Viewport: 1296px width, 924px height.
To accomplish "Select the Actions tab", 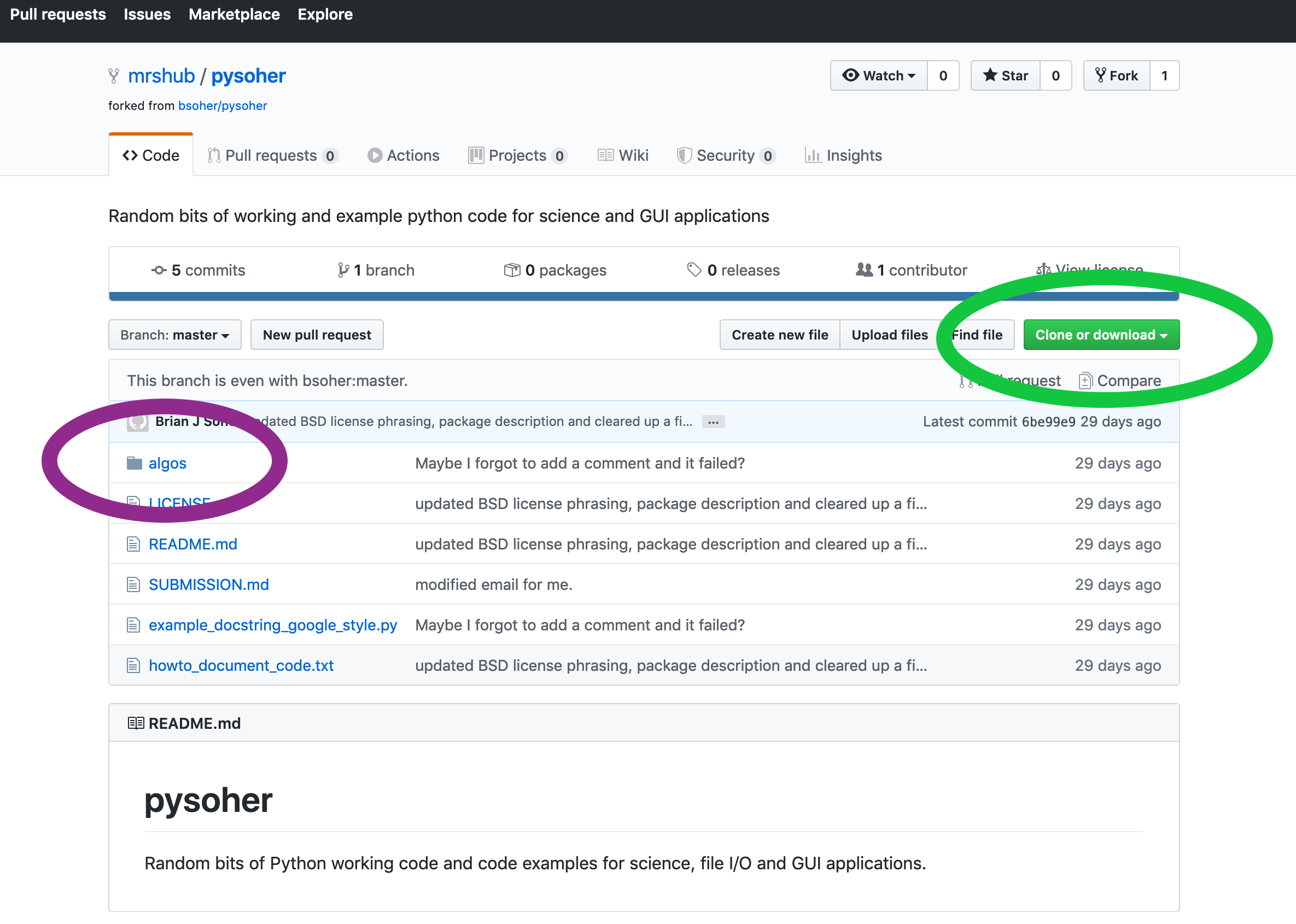I will (412, 155).
